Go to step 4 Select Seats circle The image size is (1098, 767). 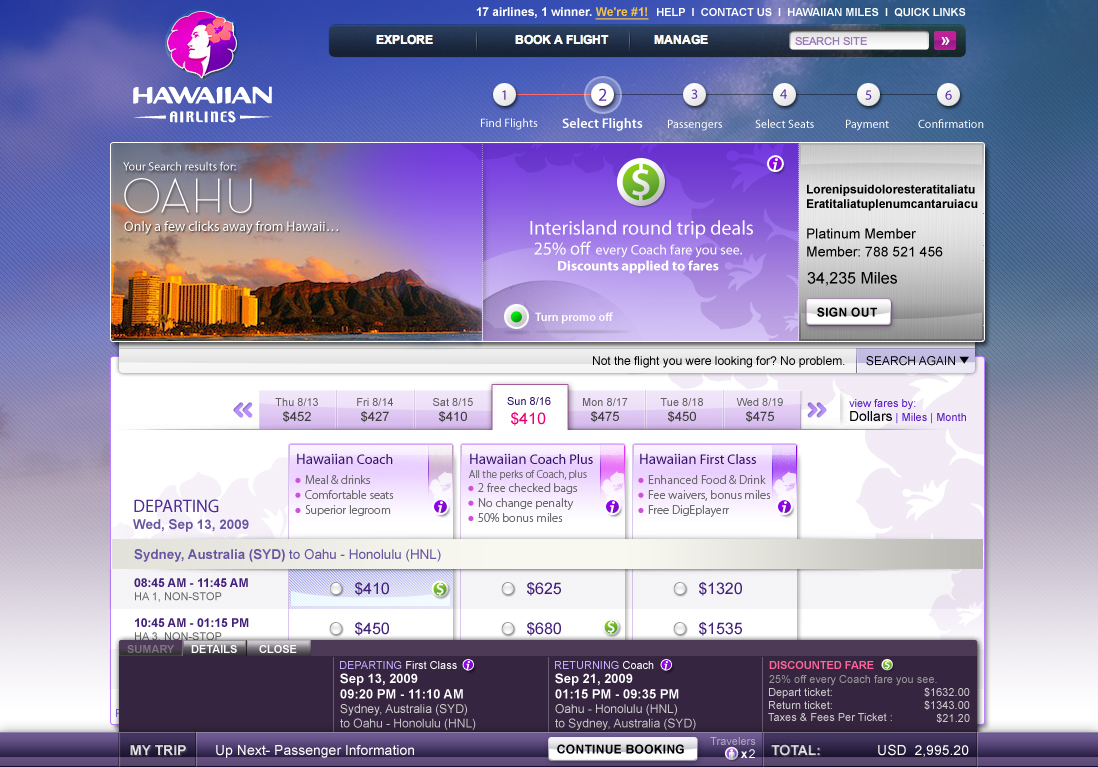point(784,95)
